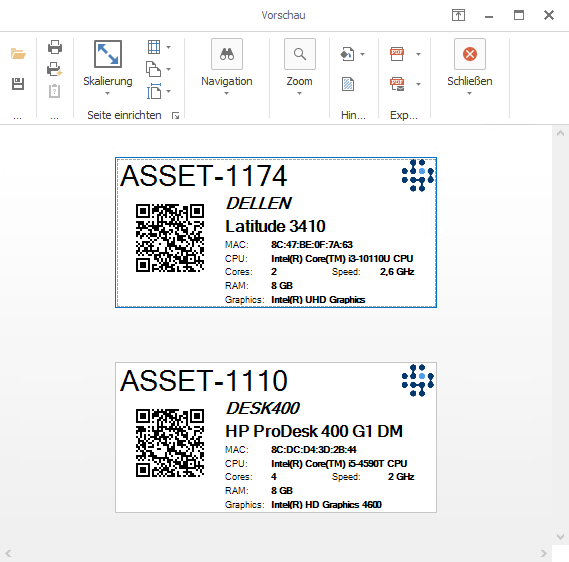Click the Navigation binoculars icon
This screenshot has width=569, height=562.
227,54
